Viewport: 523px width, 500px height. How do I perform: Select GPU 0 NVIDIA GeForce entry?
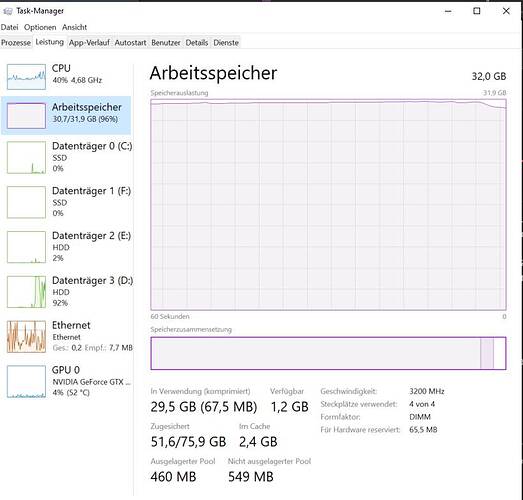pyautogui.click(x=66, y=381)
